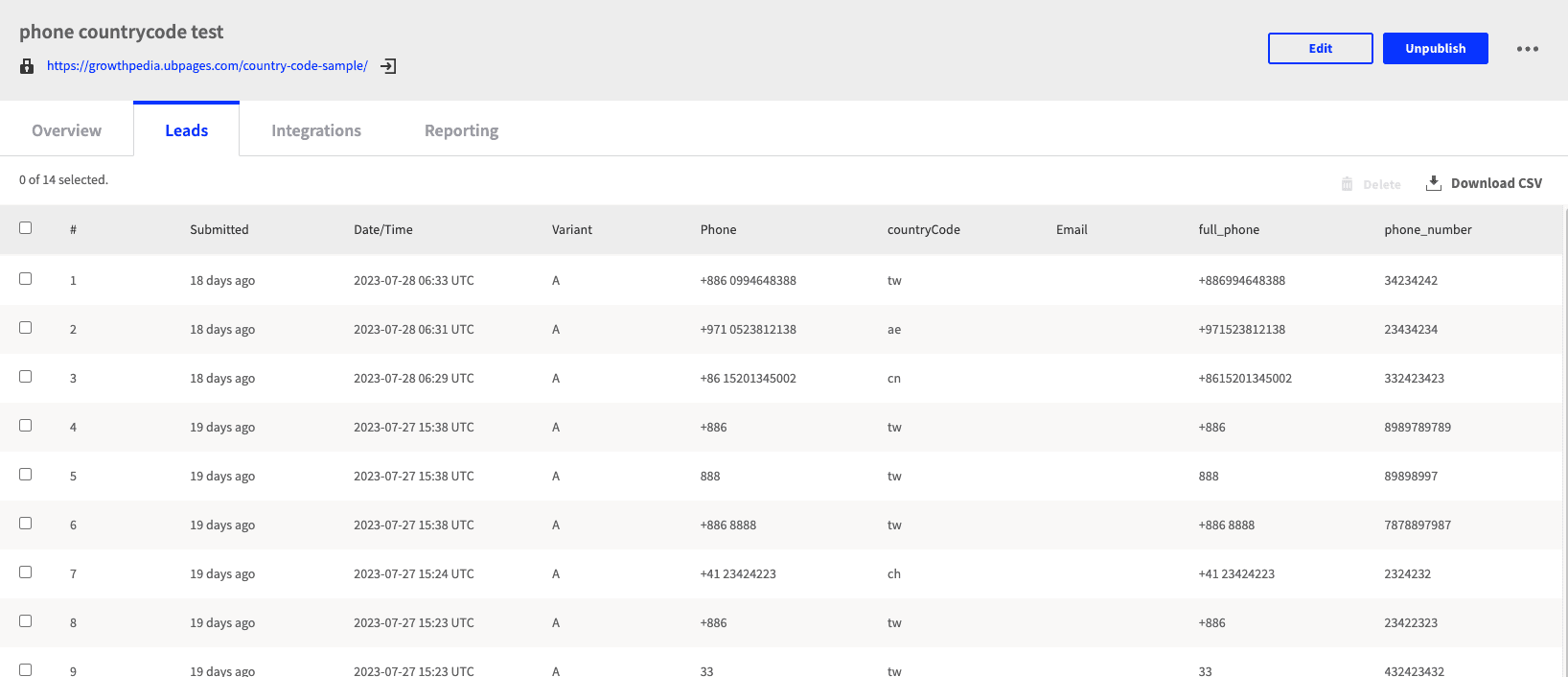Click the open-page arrow icon after URL
The width and height of the screenshot is (1568, 677).
click(x=388, y=66)
